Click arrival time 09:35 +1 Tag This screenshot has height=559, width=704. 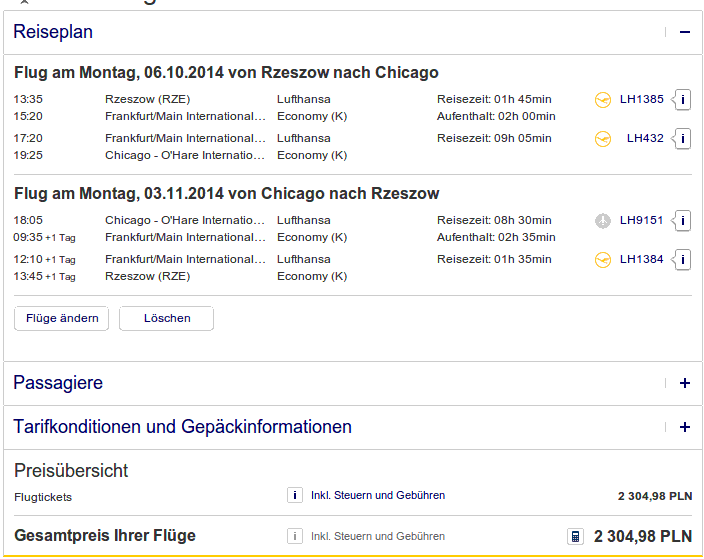click(44, 238)
